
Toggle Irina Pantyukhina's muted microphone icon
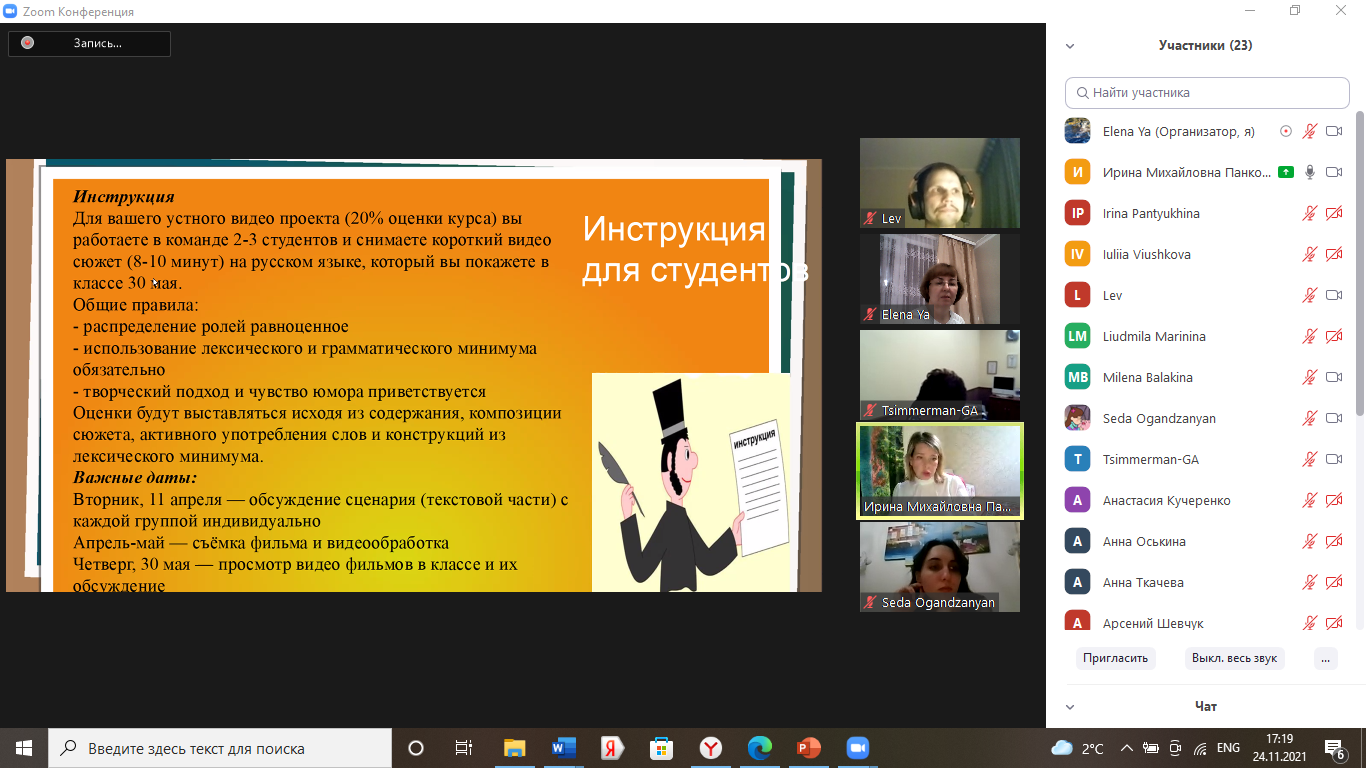coord(1309,213)
